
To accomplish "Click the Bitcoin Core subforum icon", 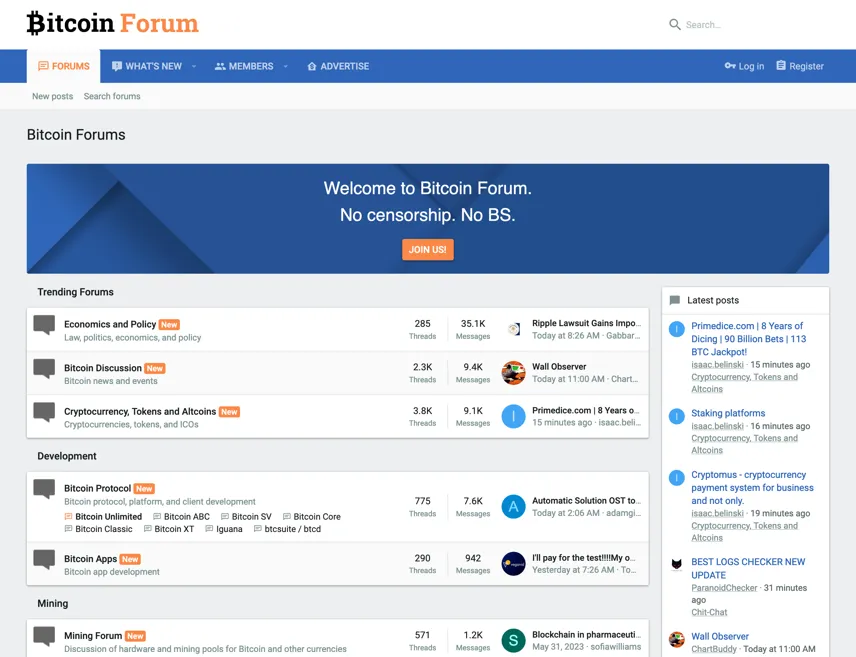I will [286, 517].
